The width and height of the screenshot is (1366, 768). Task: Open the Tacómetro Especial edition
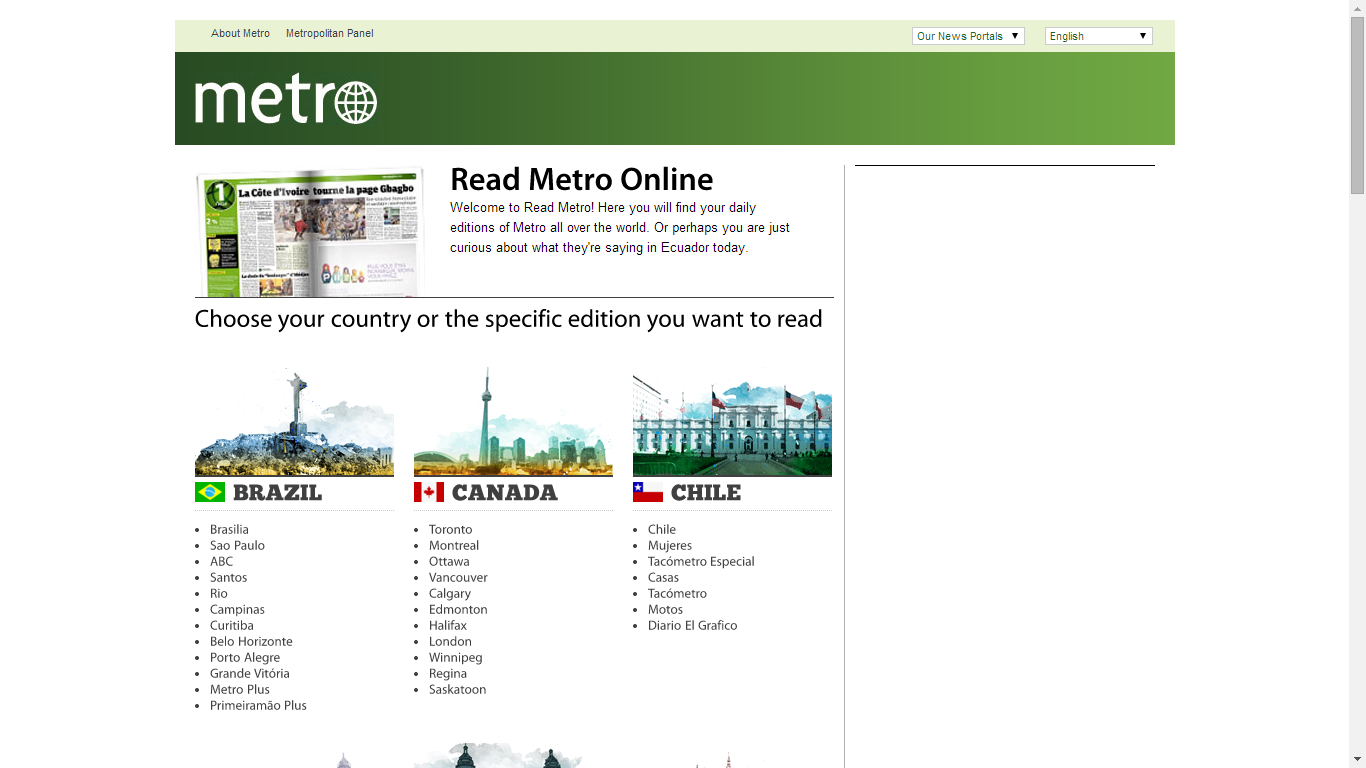[701, 562]
